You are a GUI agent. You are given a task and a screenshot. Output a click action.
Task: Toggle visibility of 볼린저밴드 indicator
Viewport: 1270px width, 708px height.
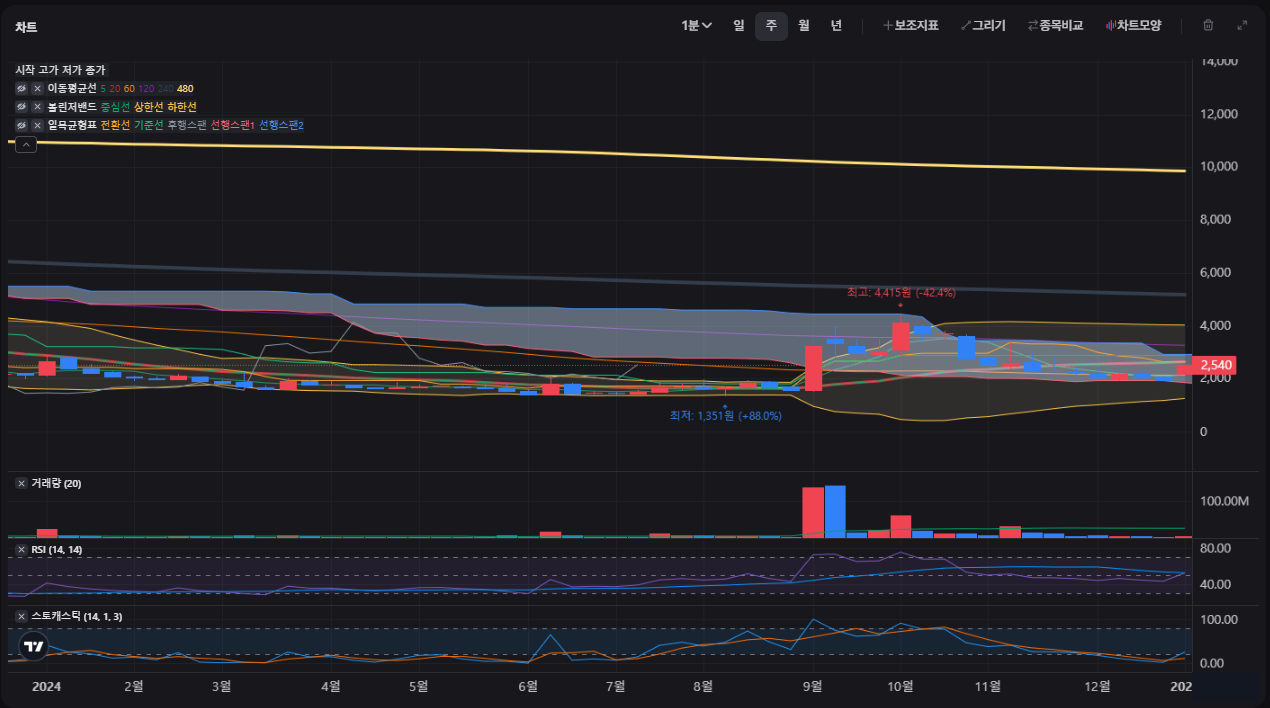click(x=21, y=106)
